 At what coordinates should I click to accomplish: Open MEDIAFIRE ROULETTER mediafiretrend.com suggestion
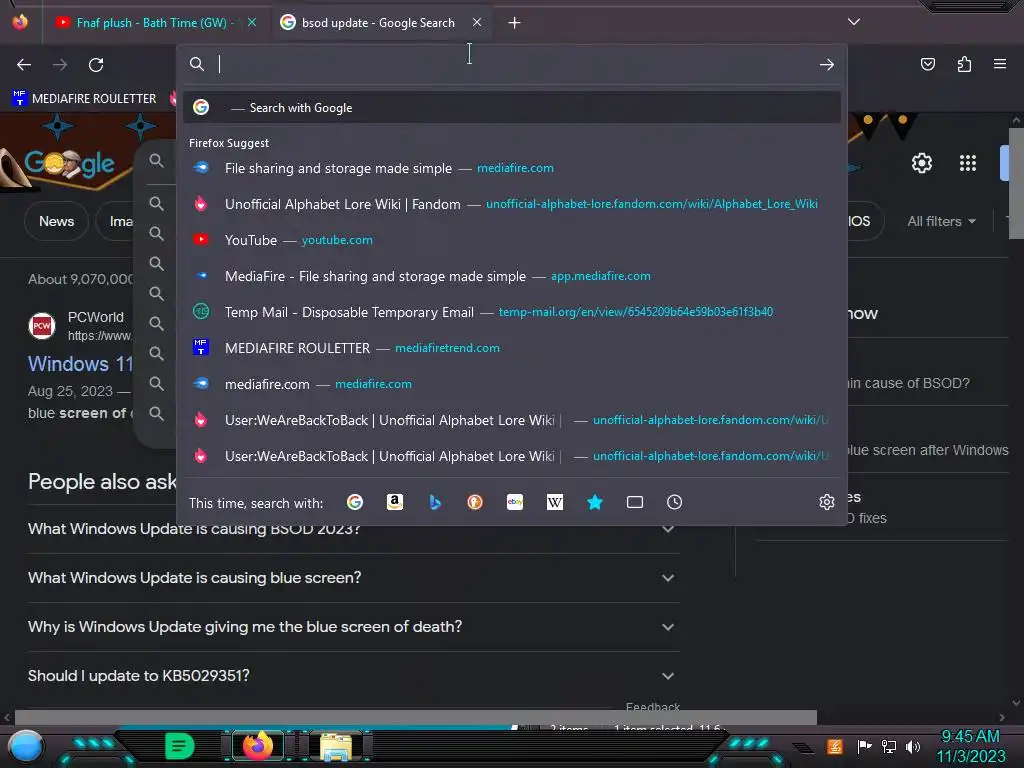[511, 348]
